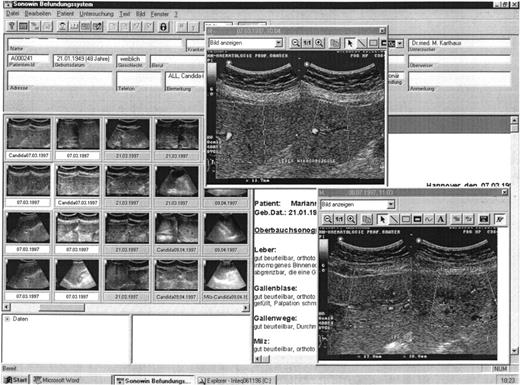This screenshot has height=385, width=520.
Task: Click save/disk icon in lower image window toolbar
Action: tap(484, 219)
